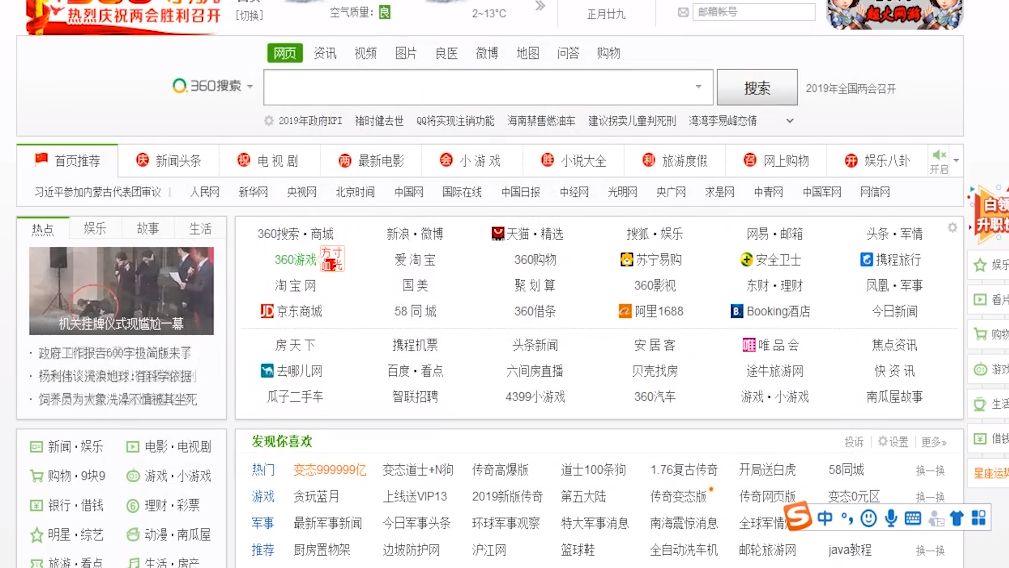Toggle Sogou Chinese/English mode 中
Viewport: 1009px width, 568px height.
(x=825, y=518)
